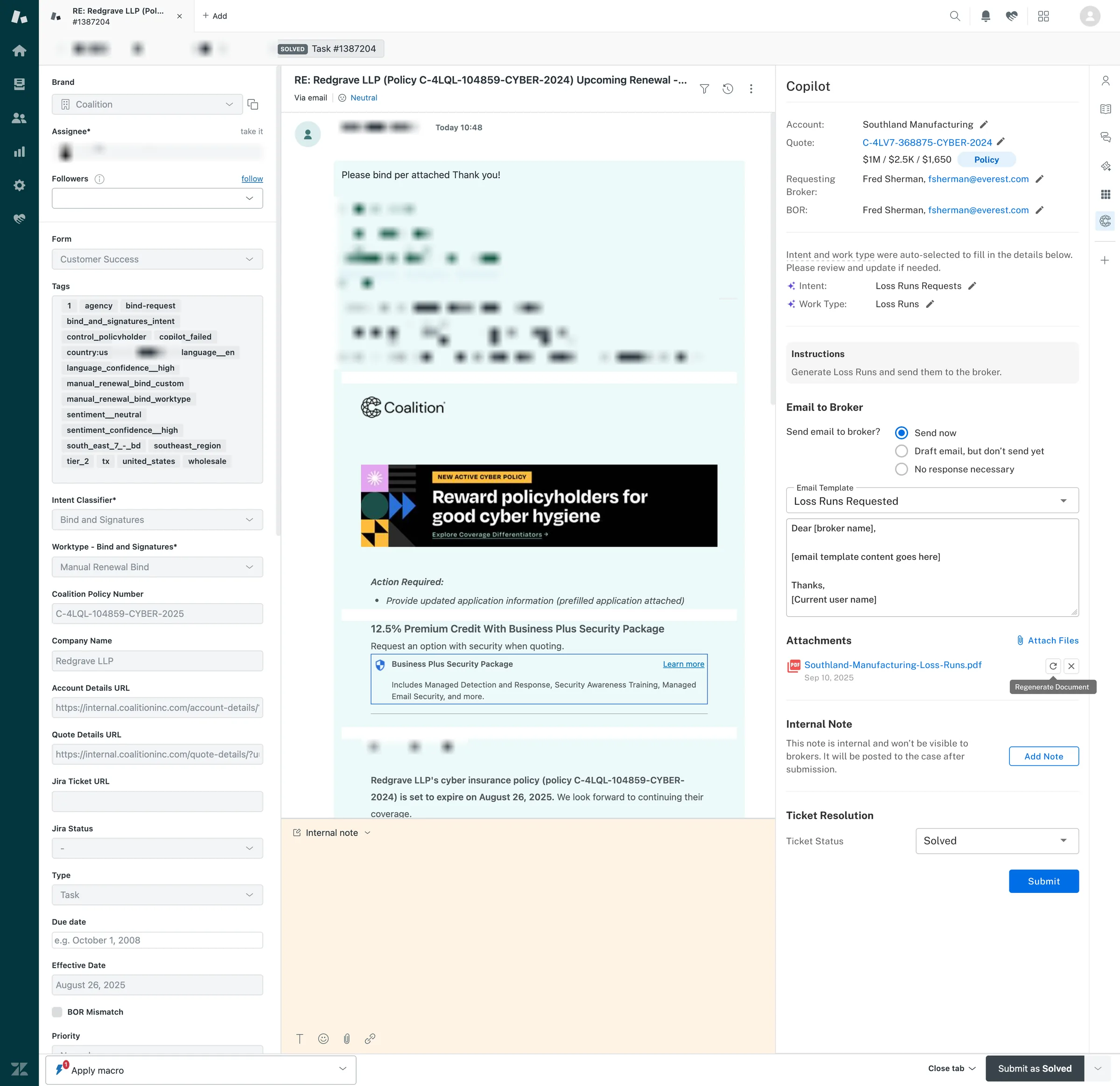Click Submit as Solved button
Image resolution: width=1120 pixels, height=1086 pixels.
pyautogui.click(x=1035, y=1068)
